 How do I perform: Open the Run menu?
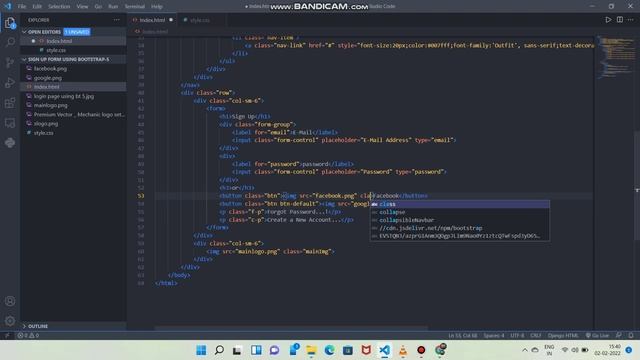113,7
